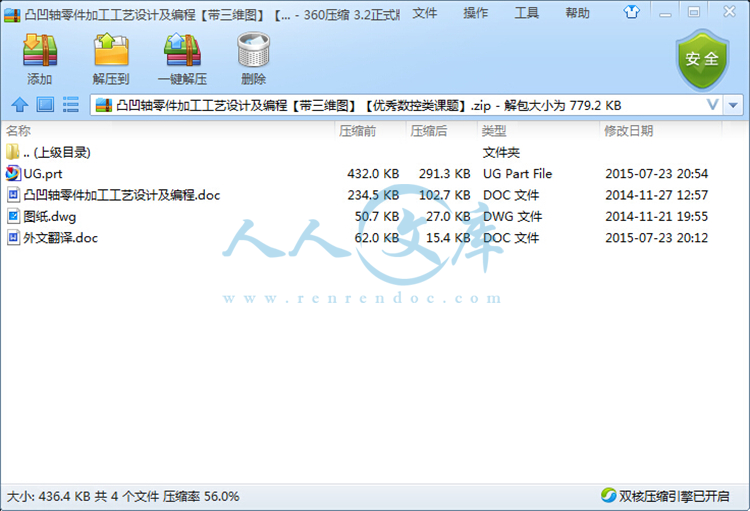Click the status bar size summary text
The height and width of the screenshot is (511, 750).
tap(123, 496)
